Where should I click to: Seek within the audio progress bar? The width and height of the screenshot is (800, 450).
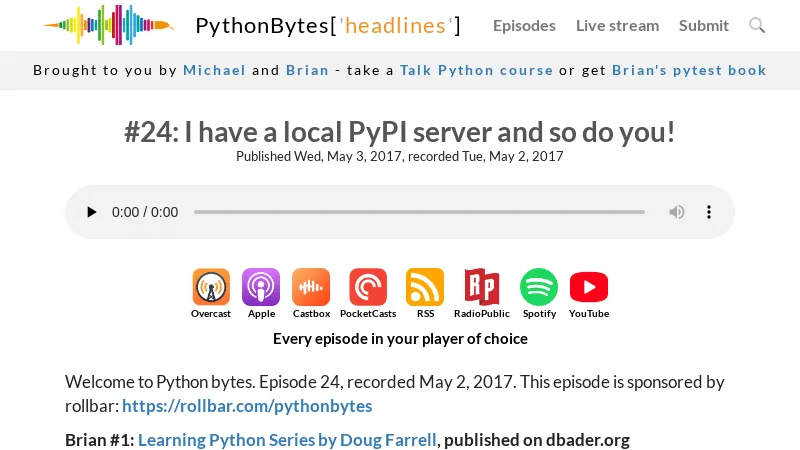[x=419, y=212]
